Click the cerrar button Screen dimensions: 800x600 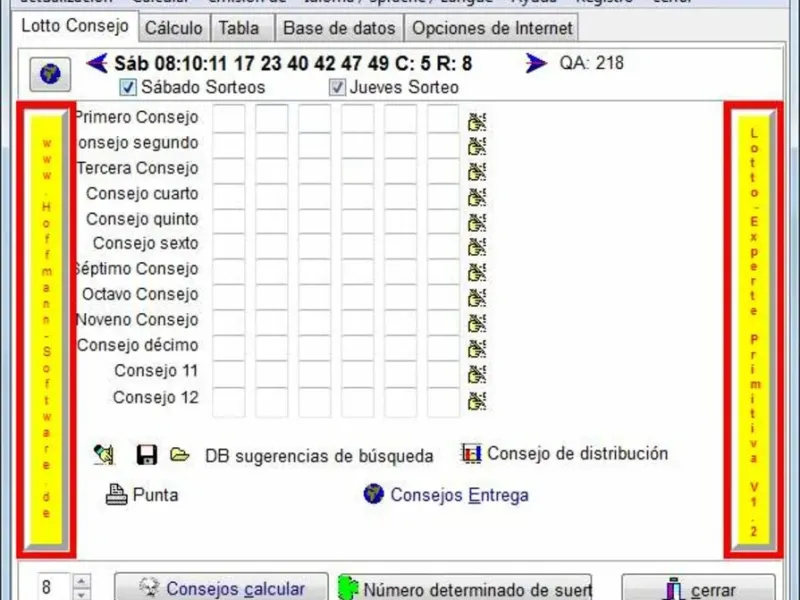tap(698, 589)
